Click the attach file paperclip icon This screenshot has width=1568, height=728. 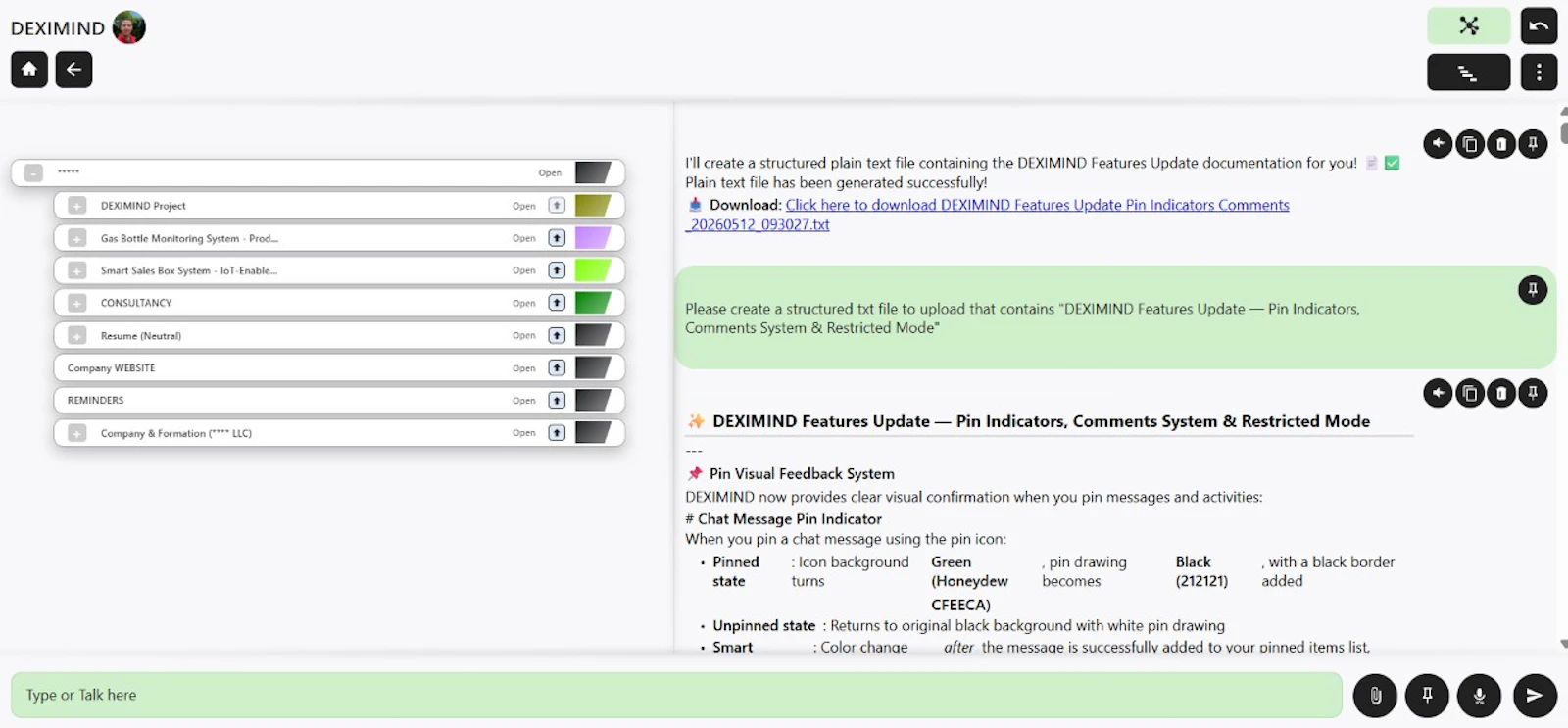point(1376,696)
